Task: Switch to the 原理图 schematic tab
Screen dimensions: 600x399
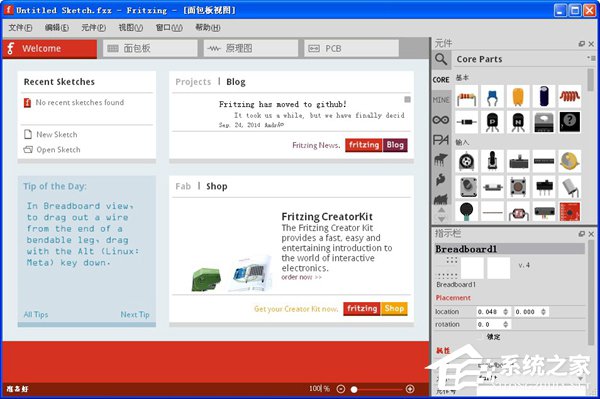Action: (x=251, y=49)
